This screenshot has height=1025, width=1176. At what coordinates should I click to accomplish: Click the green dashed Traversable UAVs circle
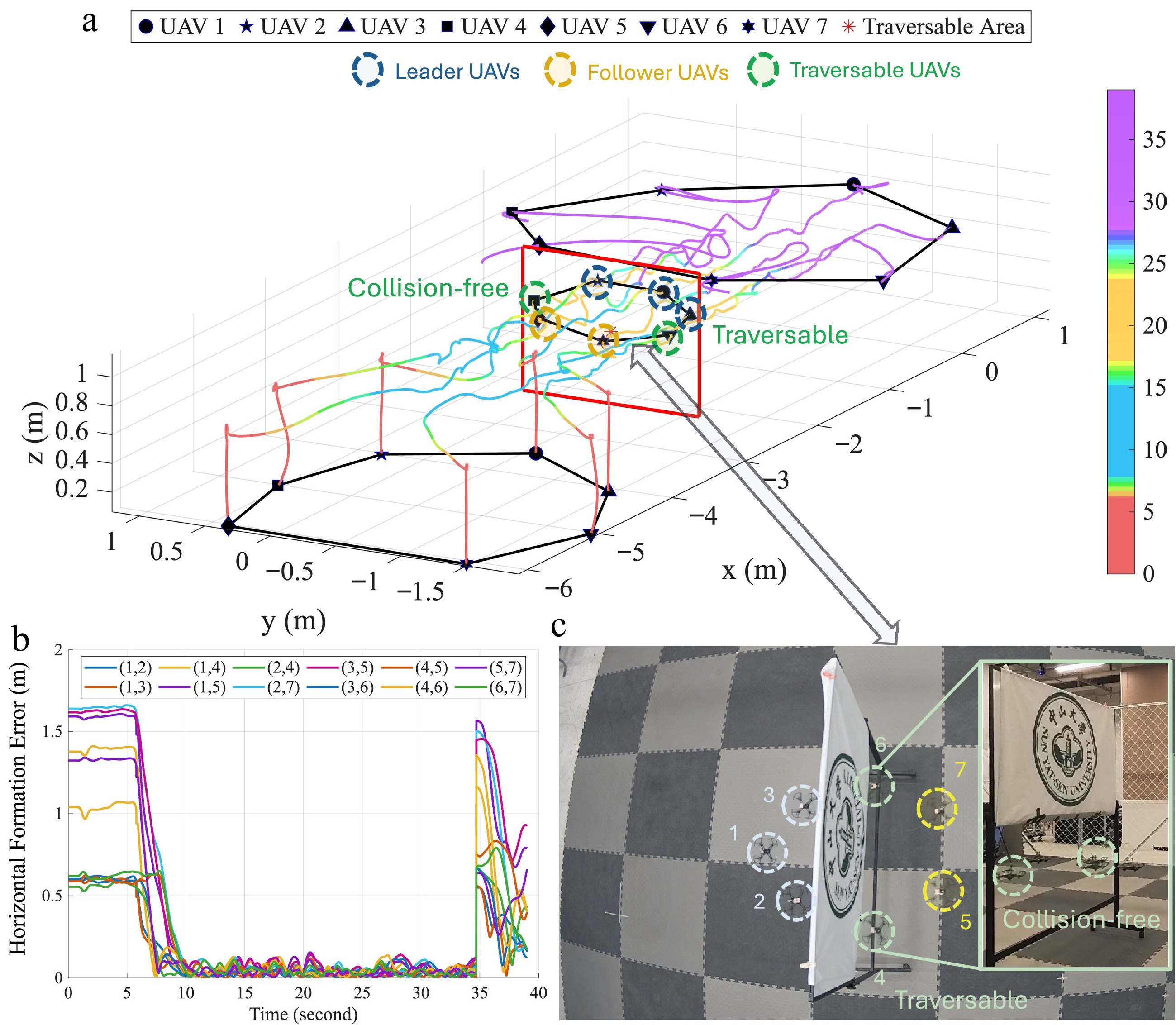pyautogui.click(x=763, y=70)
